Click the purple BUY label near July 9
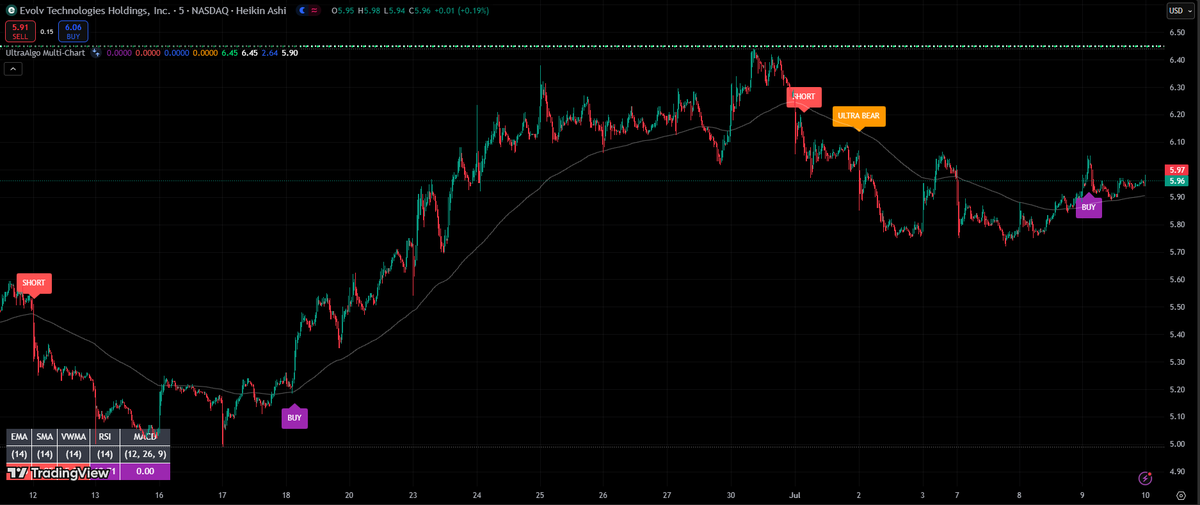 (1089, 208)
